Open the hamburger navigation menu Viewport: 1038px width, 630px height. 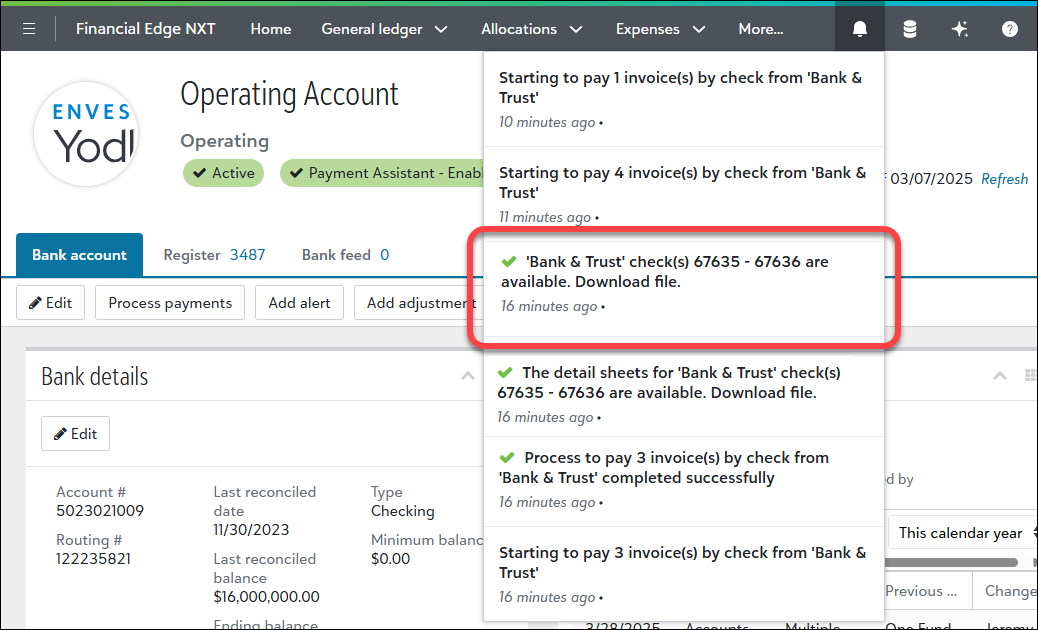point(29,29)
